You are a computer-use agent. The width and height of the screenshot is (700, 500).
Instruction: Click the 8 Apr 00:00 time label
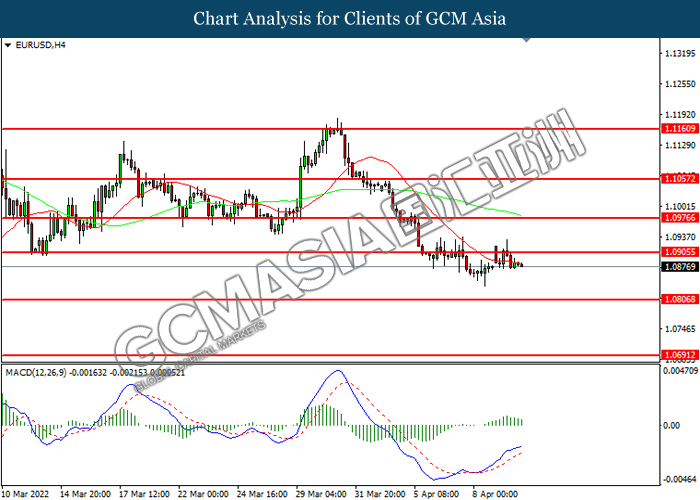[496, 494]
